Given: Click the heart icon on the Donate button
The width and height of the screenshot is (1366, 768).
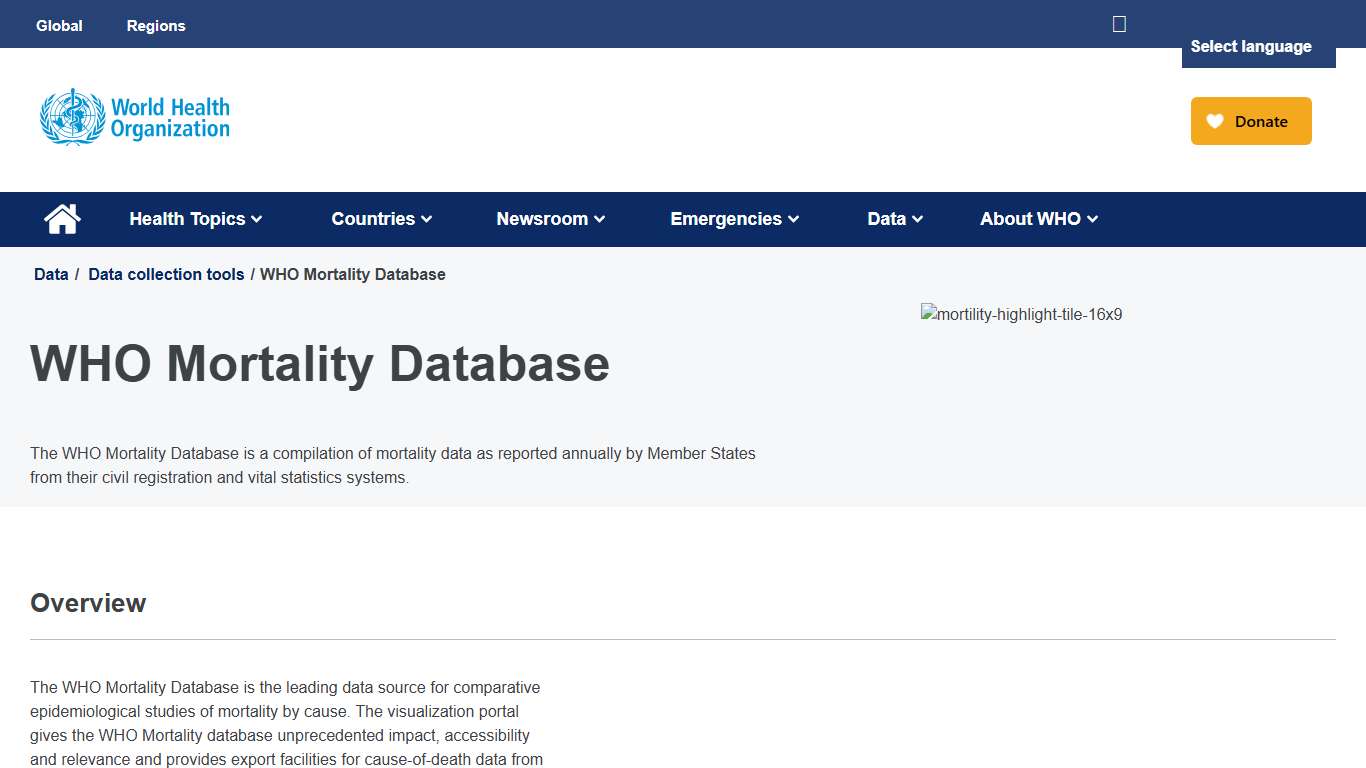Looking at the screenshot, I should [1214, 121].
